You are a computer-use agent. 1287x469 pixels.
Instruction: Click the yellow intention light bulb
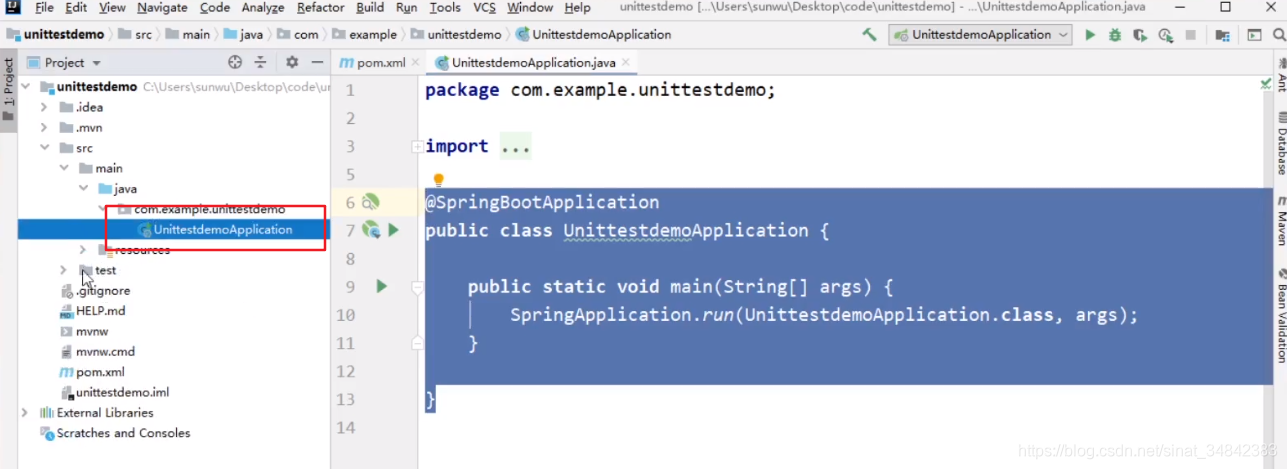pyautogui.click(x=438, y=180)
